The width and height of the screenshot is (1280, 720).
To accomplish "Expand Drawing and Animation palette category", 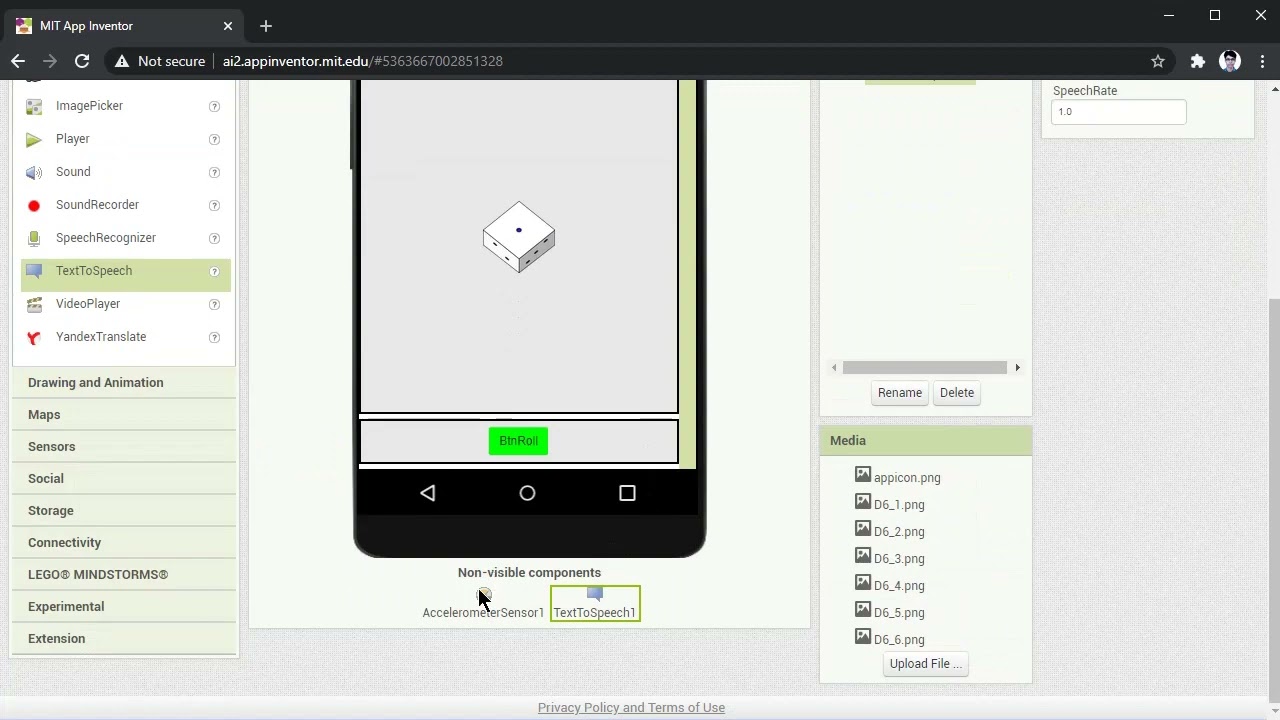I will [124, 383].
